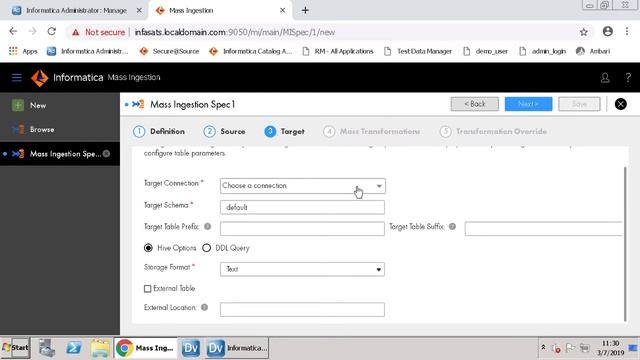This screenshot has height=360, width=640.
Task: Click the Save button
Action: point(579,104)
